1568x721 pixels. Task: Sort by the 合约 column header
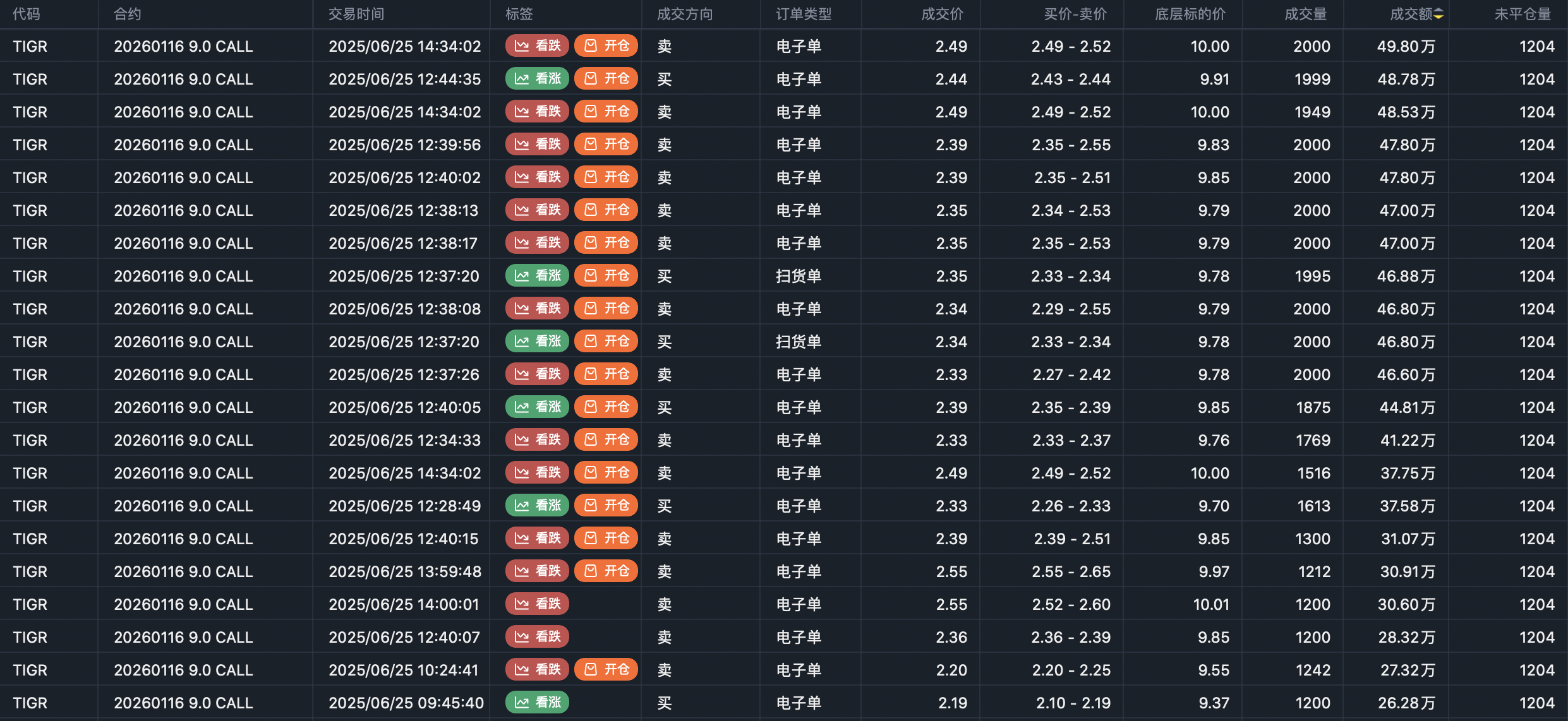(128, 14)
